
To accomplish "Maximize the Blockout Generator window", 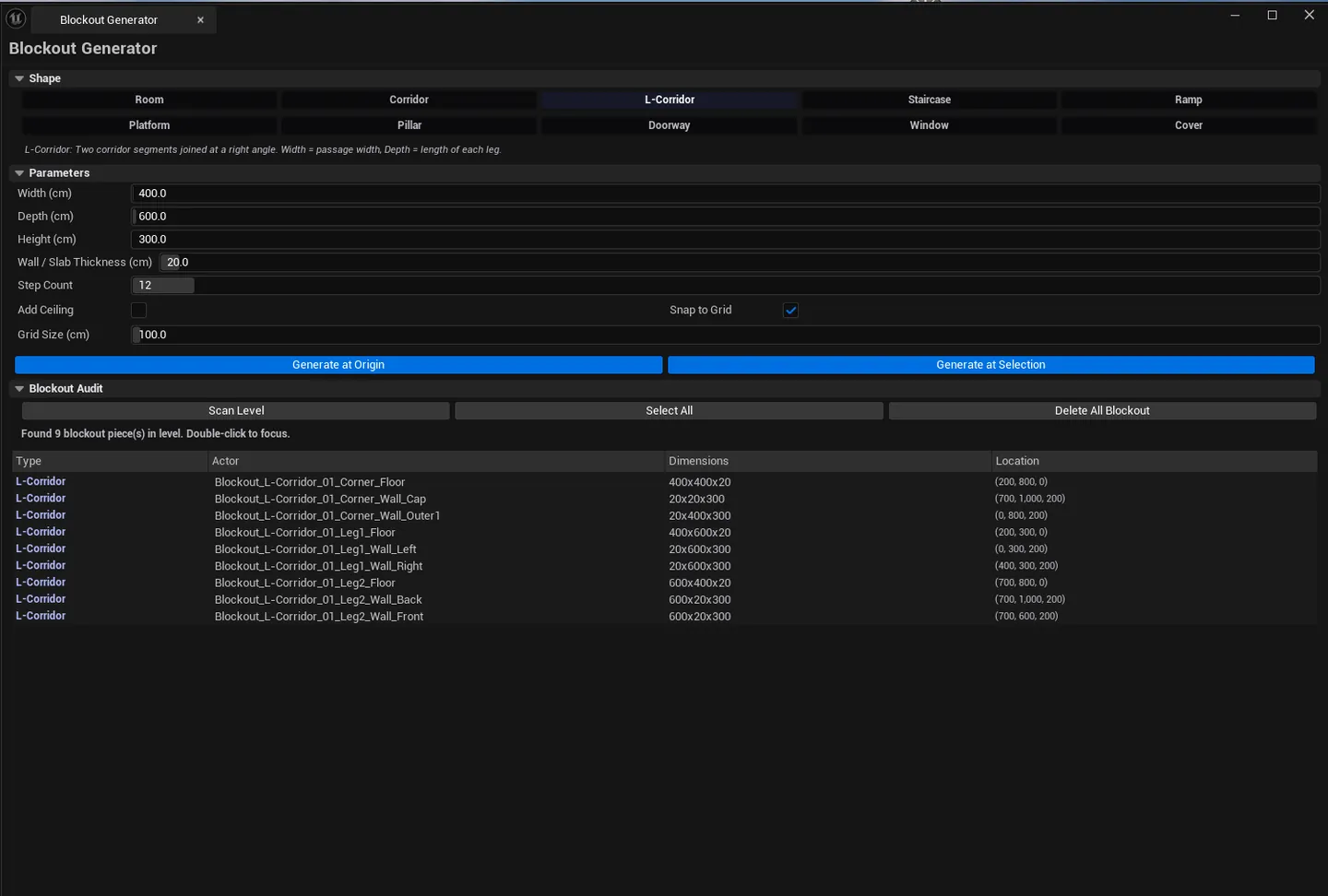I will tap(1272, 15).
